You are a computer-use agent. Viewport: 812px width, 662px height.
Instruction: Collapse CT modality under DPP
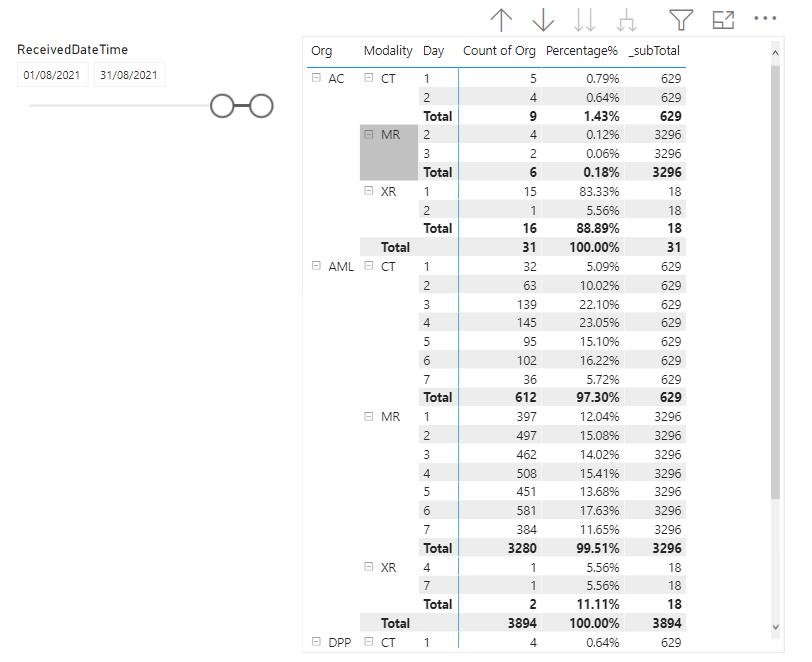point(368,642)
